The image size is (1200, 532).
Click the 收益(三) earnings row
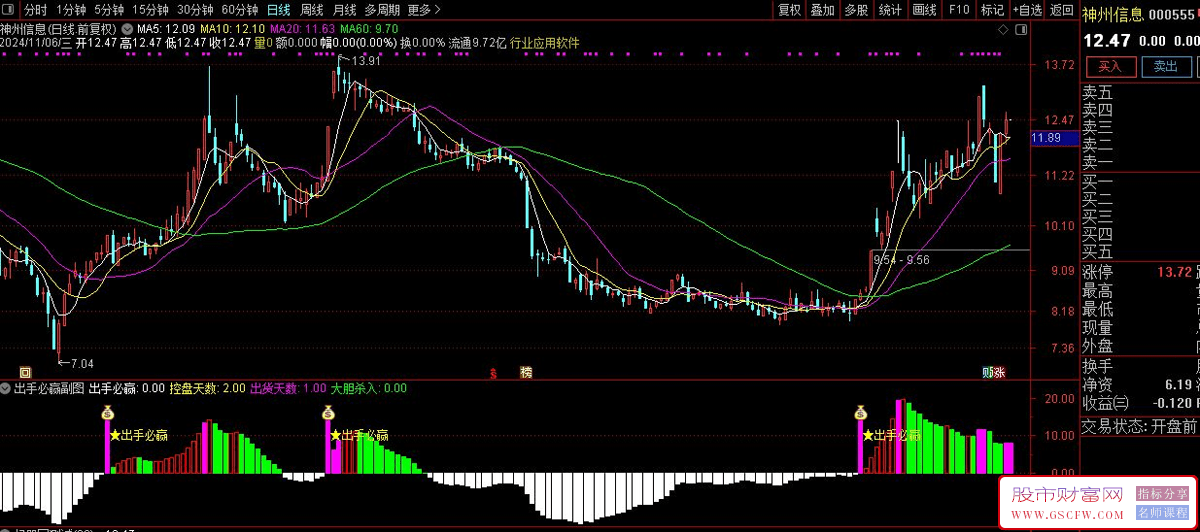(x=1139, y=403)
